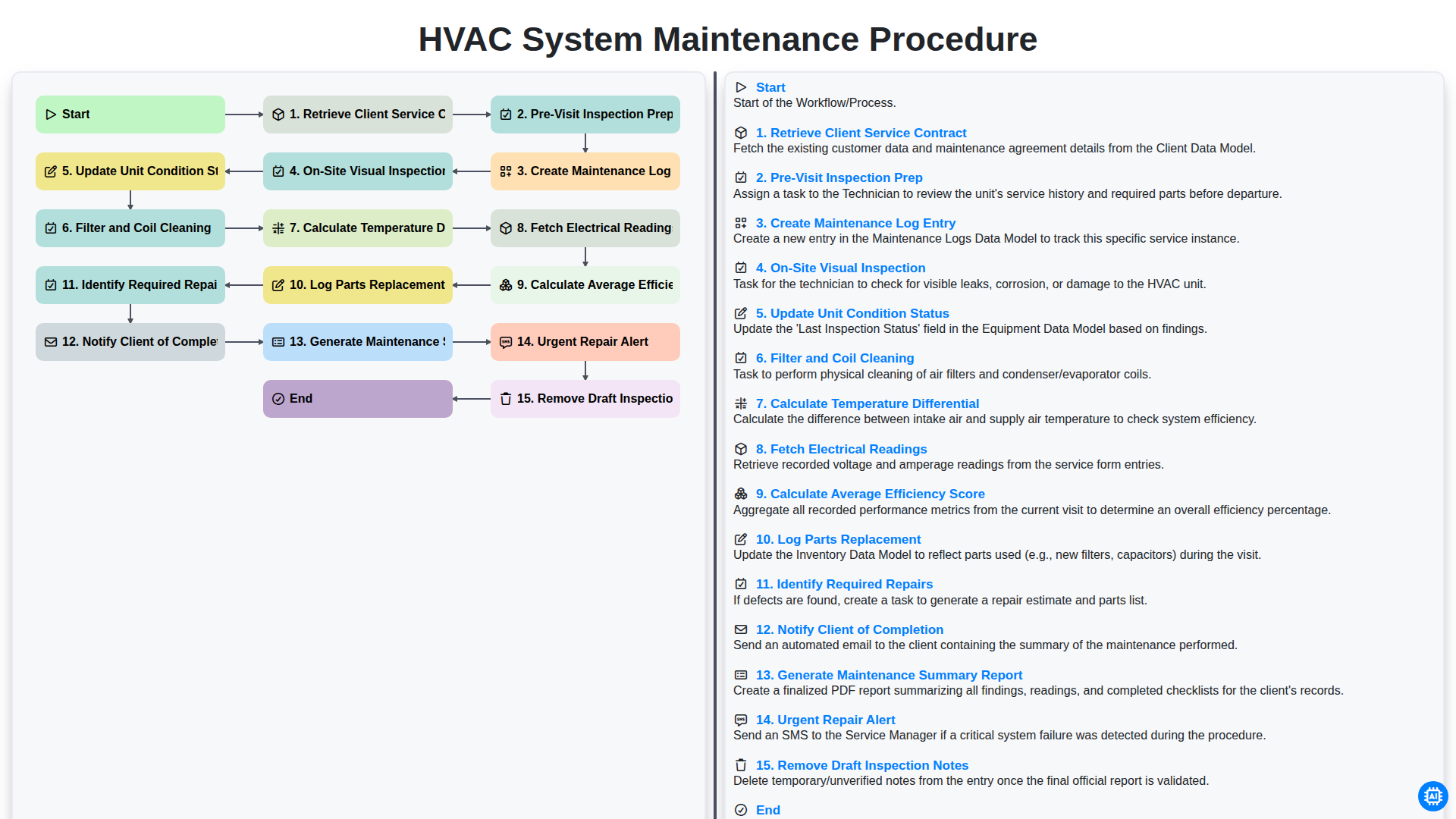This screenshot has width=1456, height=819.
Task: Open link 12. Notify Client of Completion
Action: pos(849,630)
